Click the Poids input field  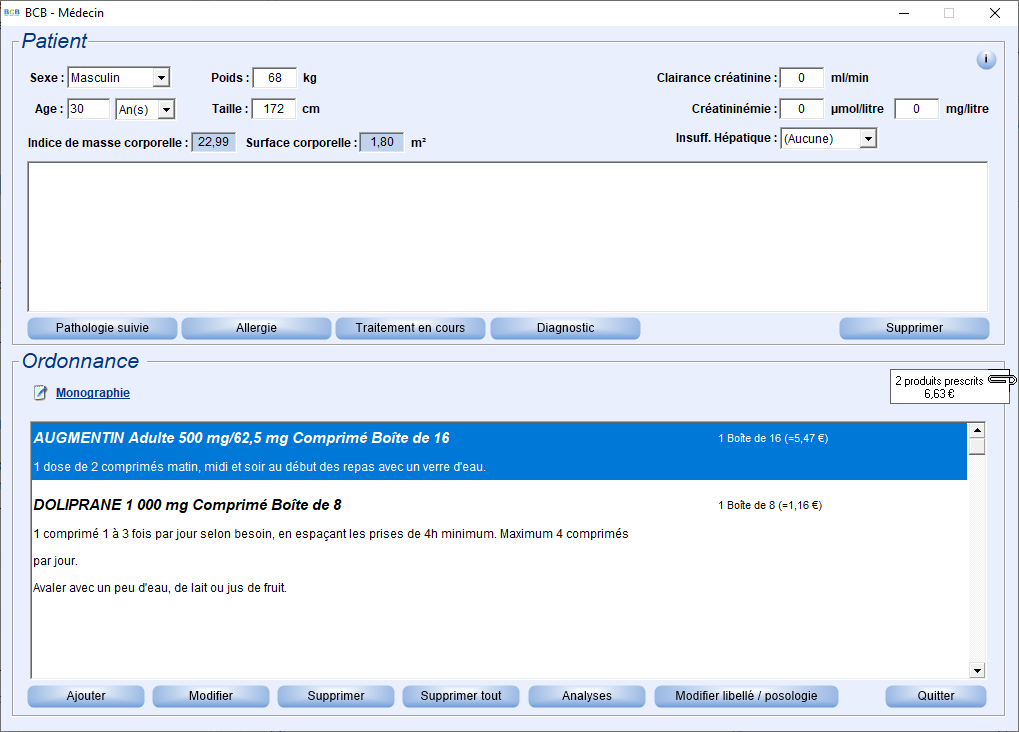click(x=275, y=78)
